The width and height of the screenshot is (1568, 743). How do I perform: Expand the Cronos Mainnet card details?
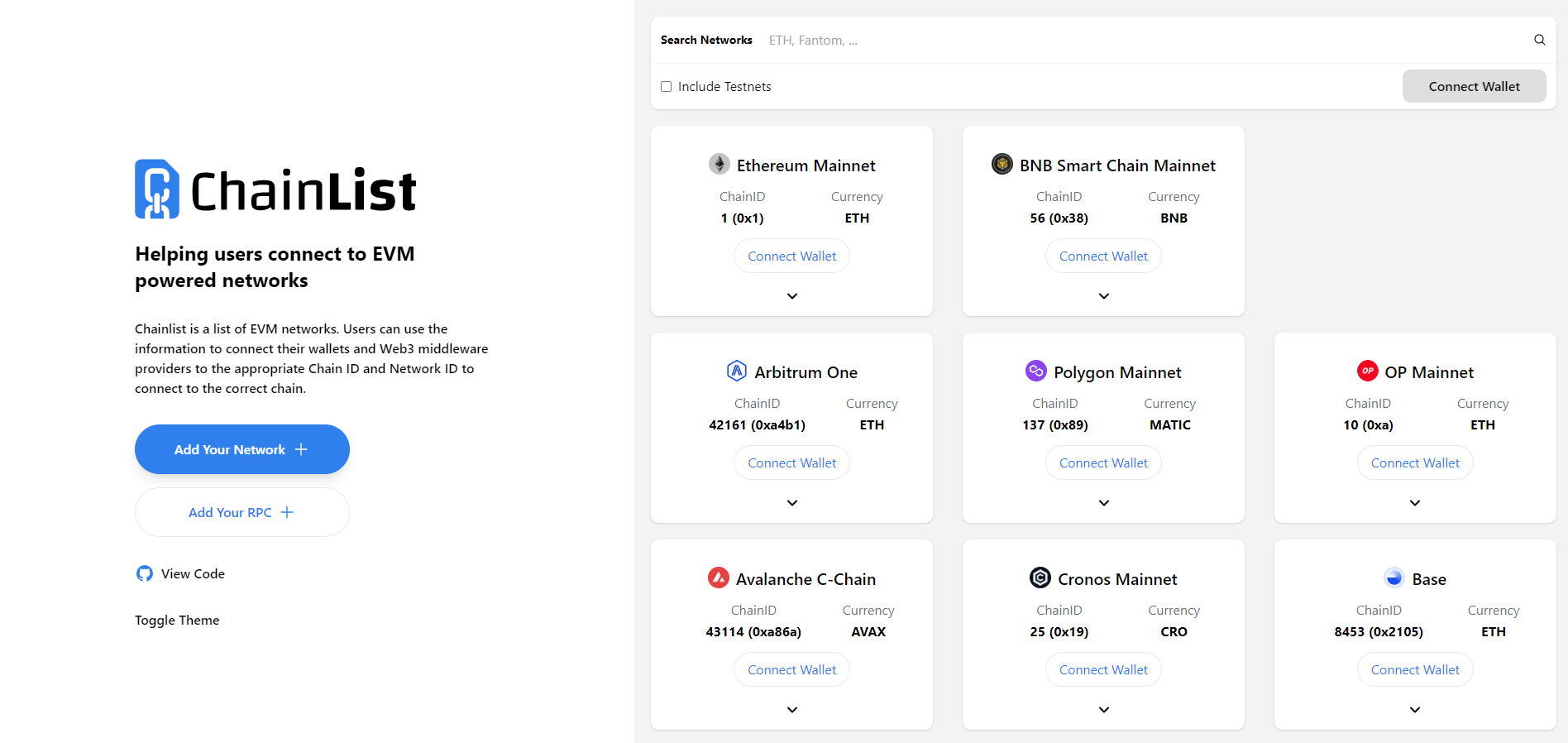[x=1104, y=710]
